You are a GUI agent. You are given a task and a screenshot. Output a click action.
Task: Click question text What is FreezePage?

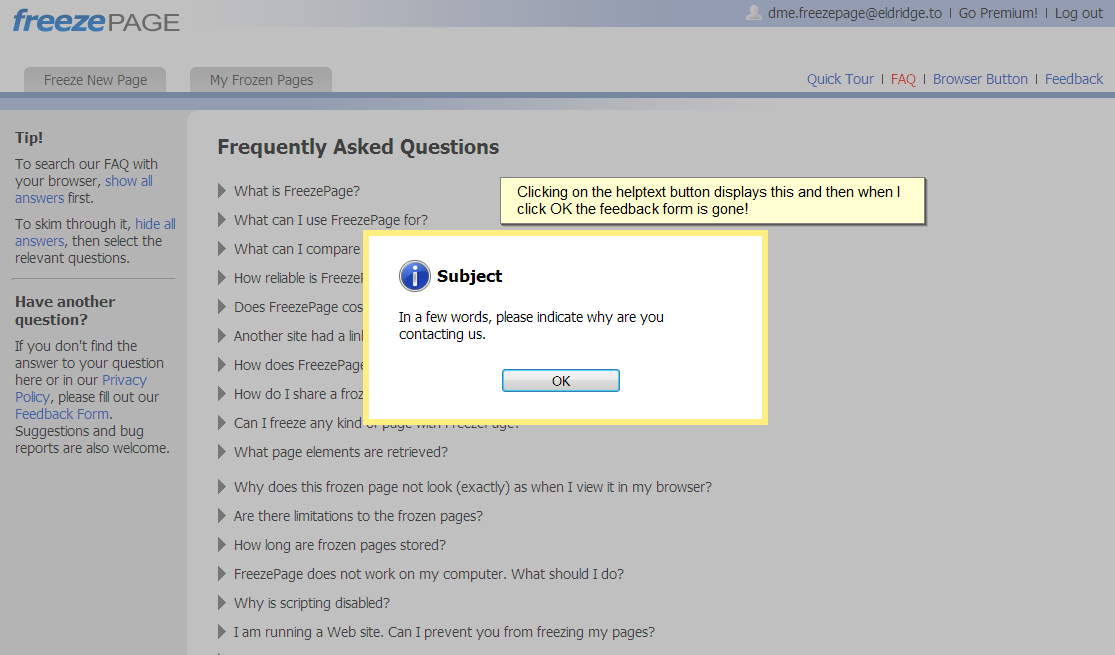click(x=297, y=191)
